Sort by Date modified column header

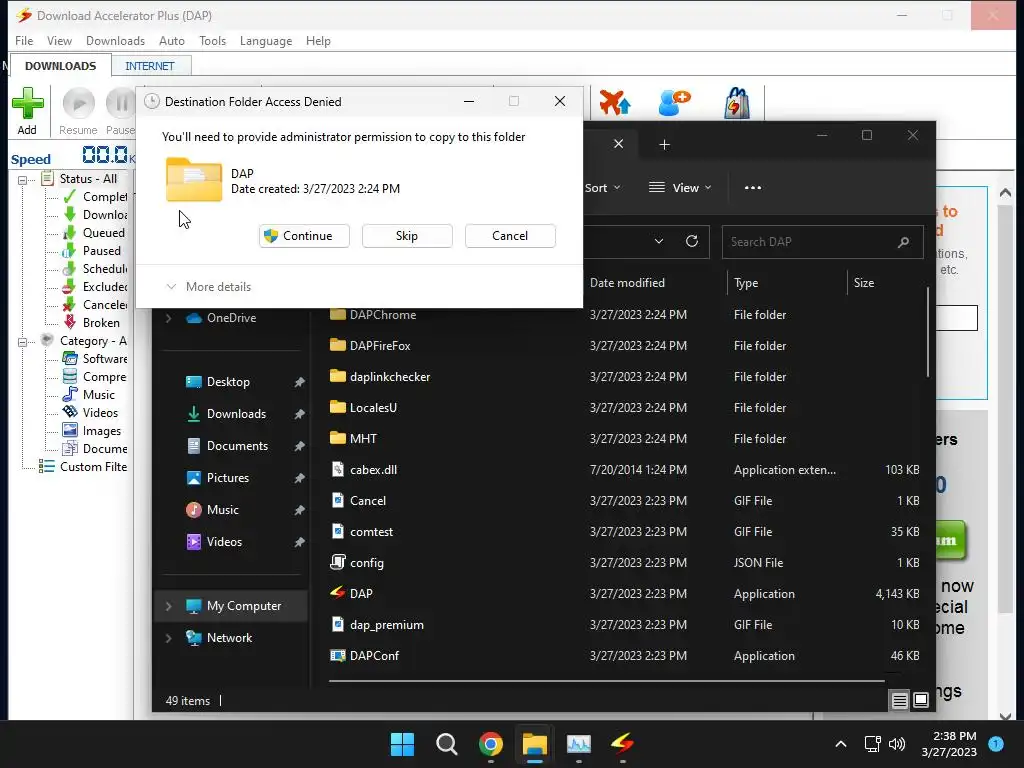(x=627, y=283)
